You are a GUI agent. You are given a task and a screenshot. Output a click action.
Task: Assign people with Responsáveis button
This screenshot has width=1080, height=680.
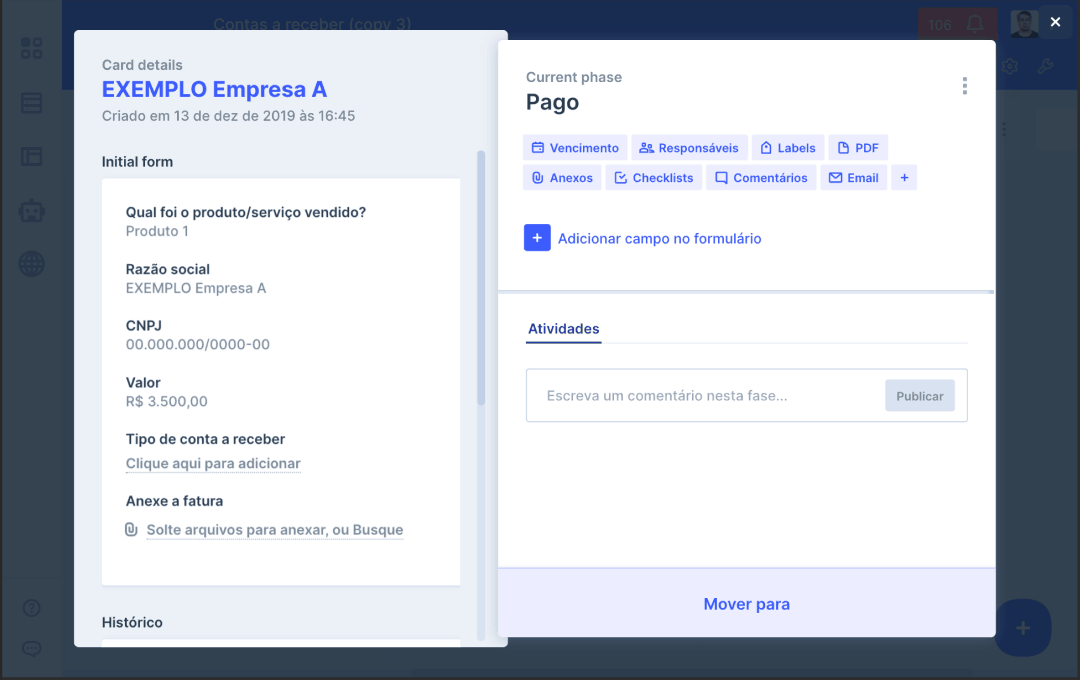tap(689, 148)
